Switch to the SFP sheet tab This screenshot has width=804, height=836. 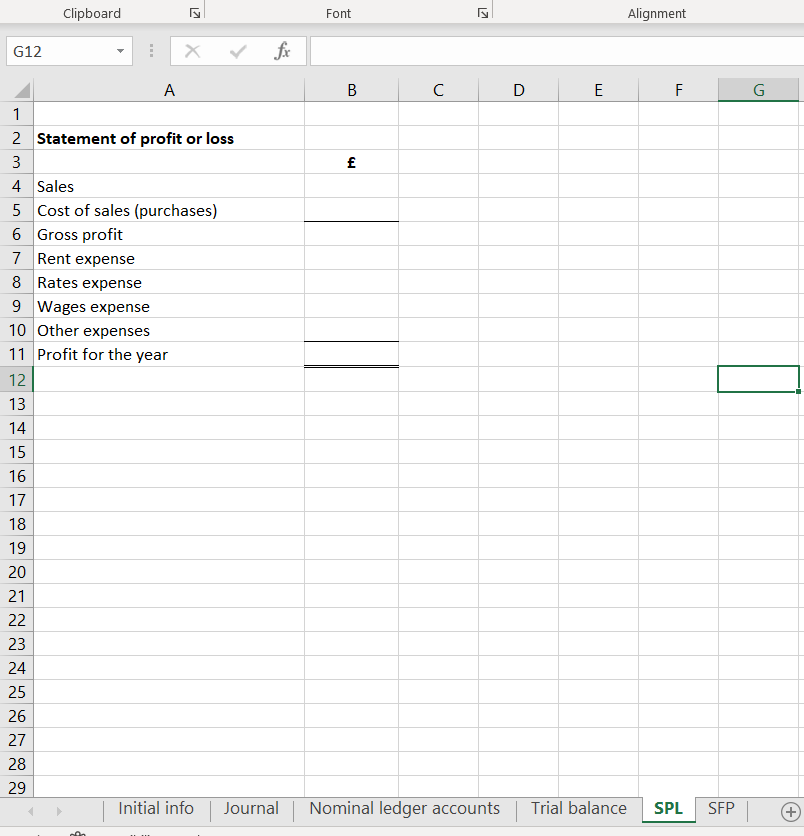point(720,809)
